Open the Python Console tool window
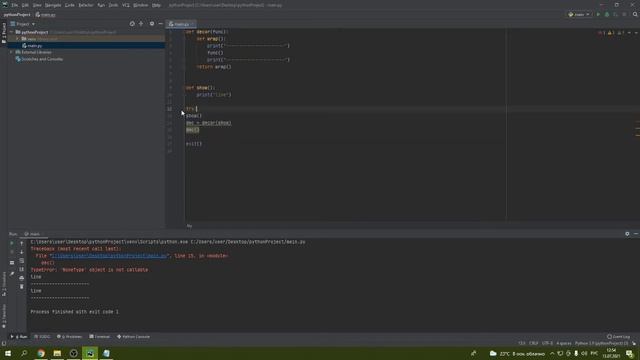Viewport: 640px width, 360px height. click(134, 337)
